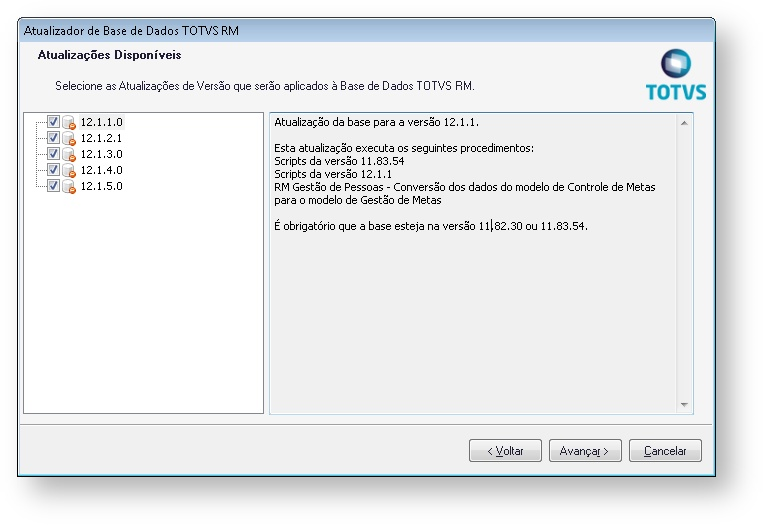Uncheck the 12.1.2.1 update checkbox
Viewport: 764px width, 525px height.
click(53, 137)
